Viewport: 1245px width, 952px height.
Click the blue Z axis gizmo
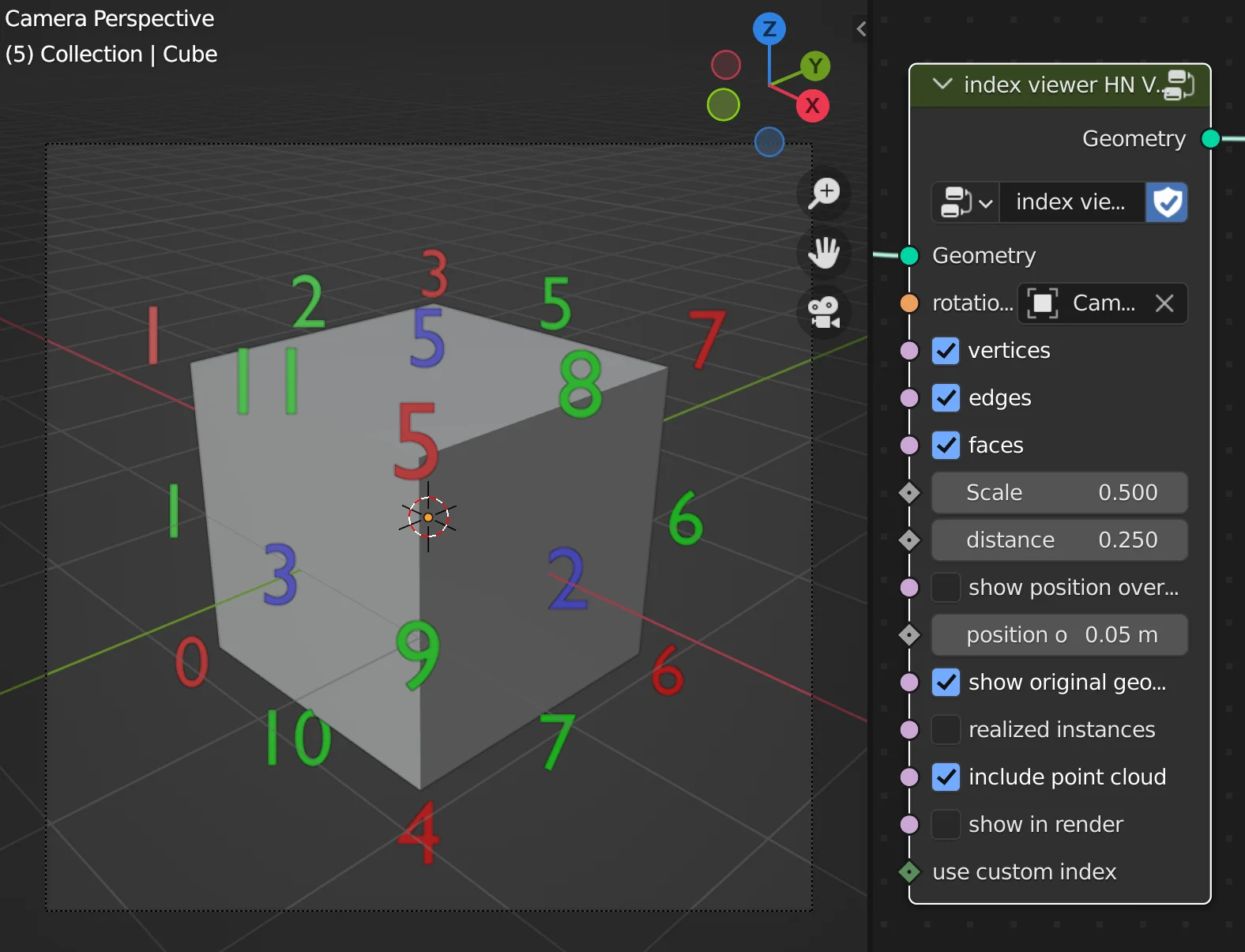point(769,29)
